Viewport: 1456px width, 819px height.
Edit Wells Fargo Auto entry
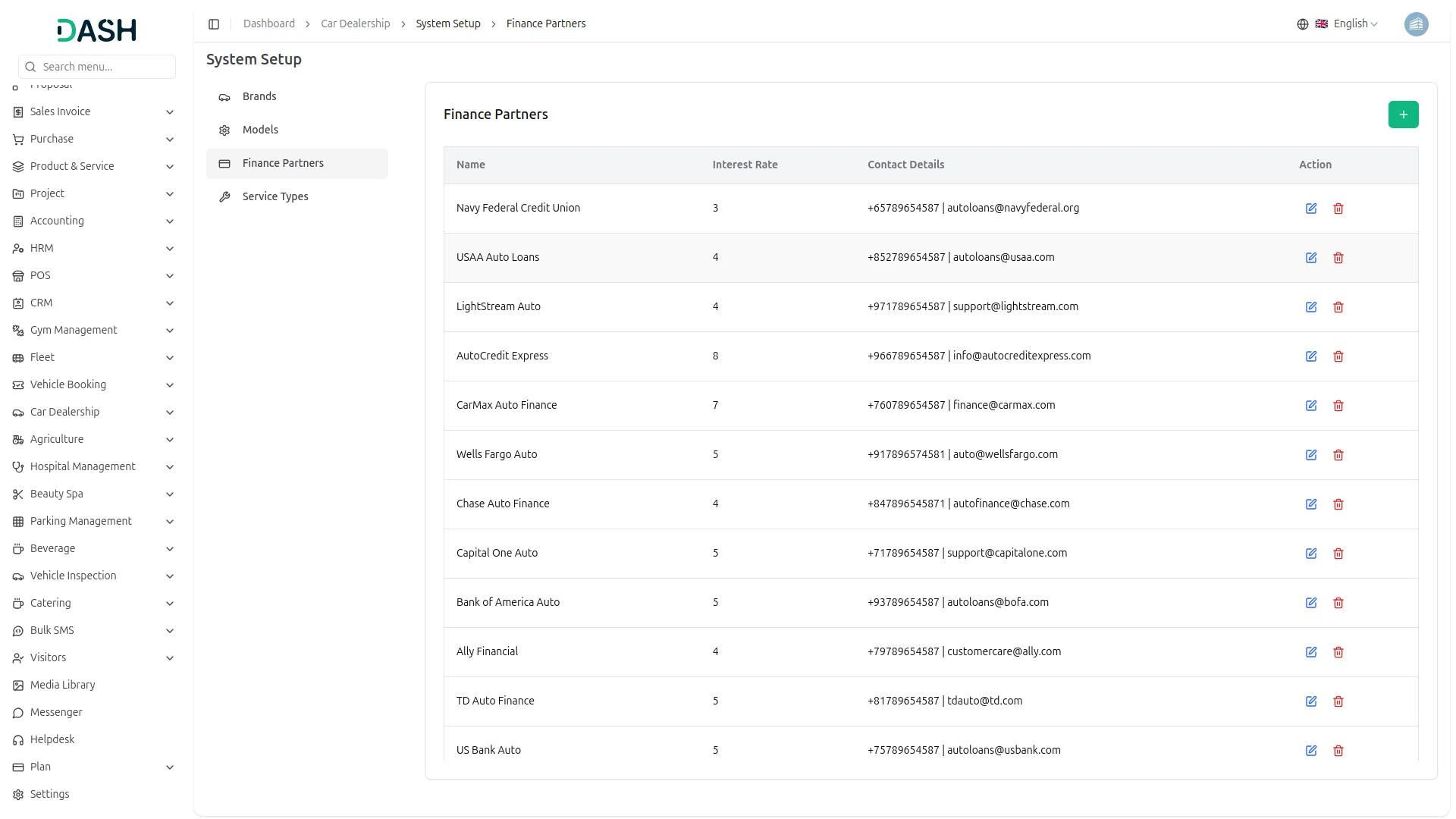click(1310, 455)
